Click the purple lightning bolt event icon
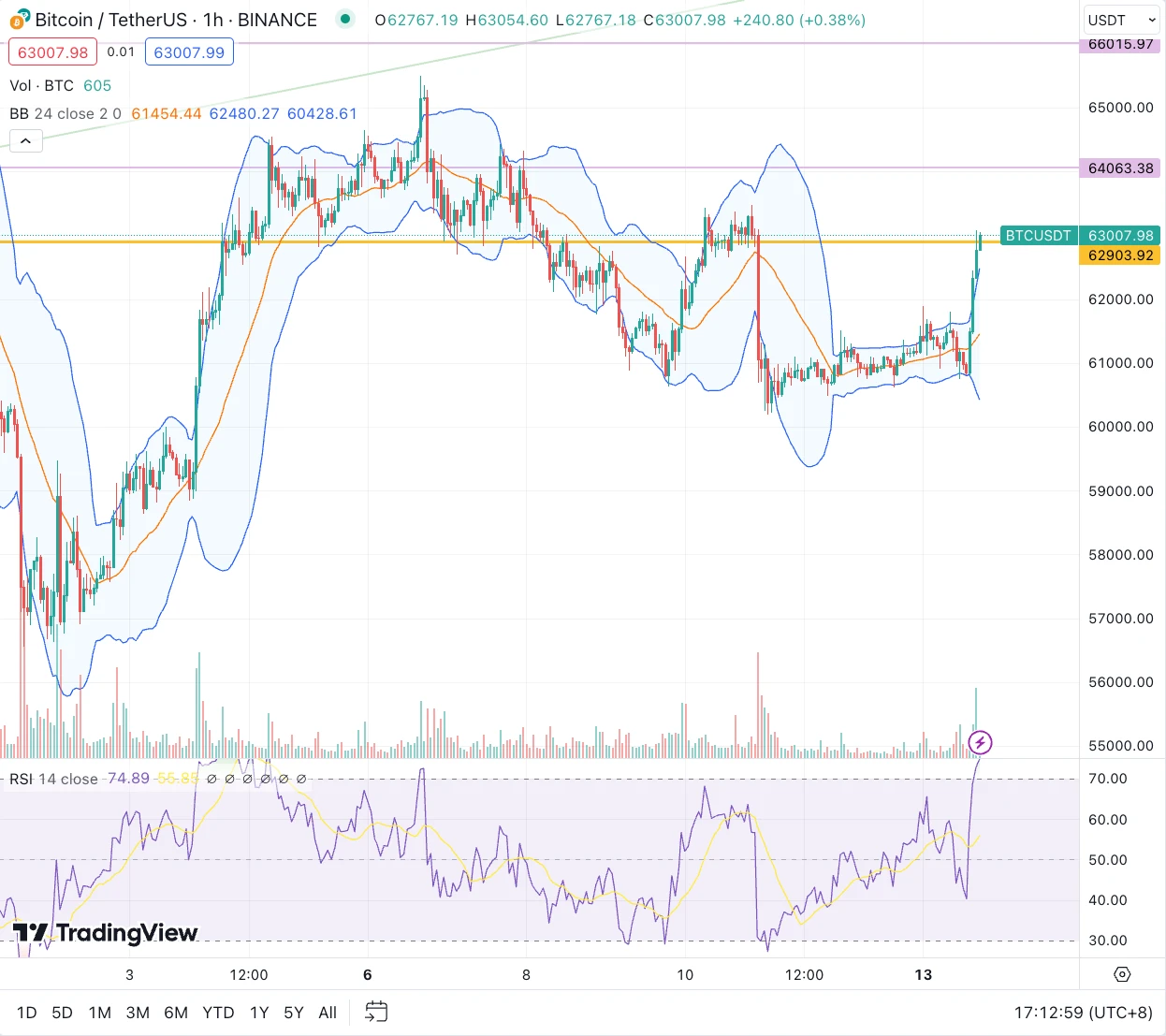Viewport: 1166px width, 1036px height. click(x=980, y=743)
